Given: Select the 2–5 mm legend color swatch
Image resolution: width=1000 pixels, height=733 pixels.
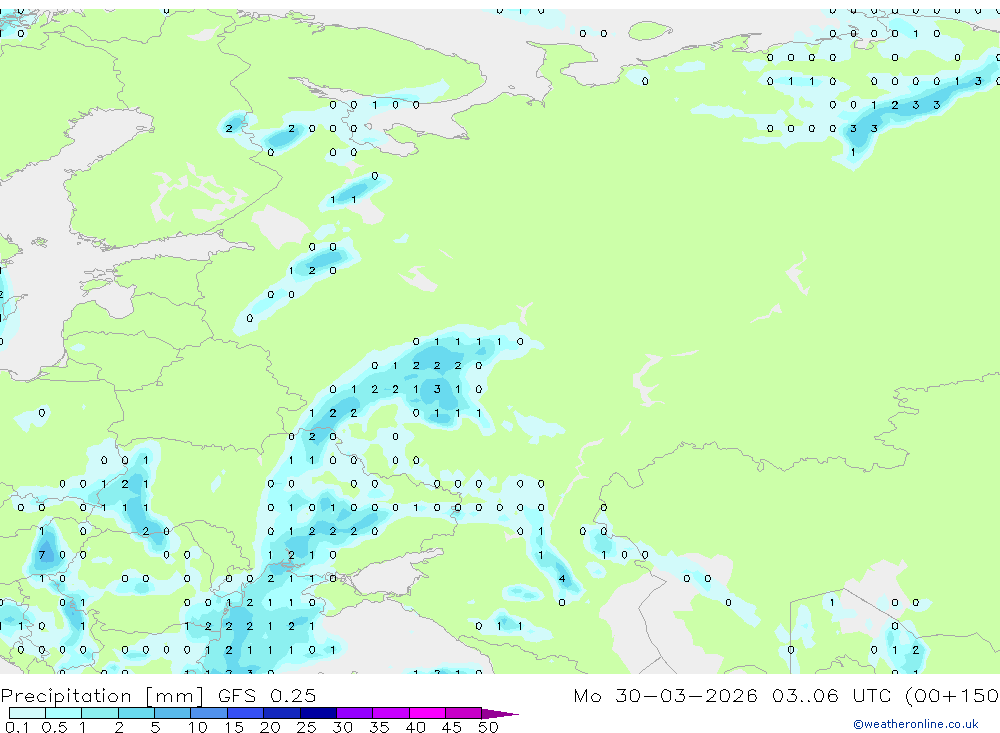Looking at the screenshot, I should pos(136,713).
